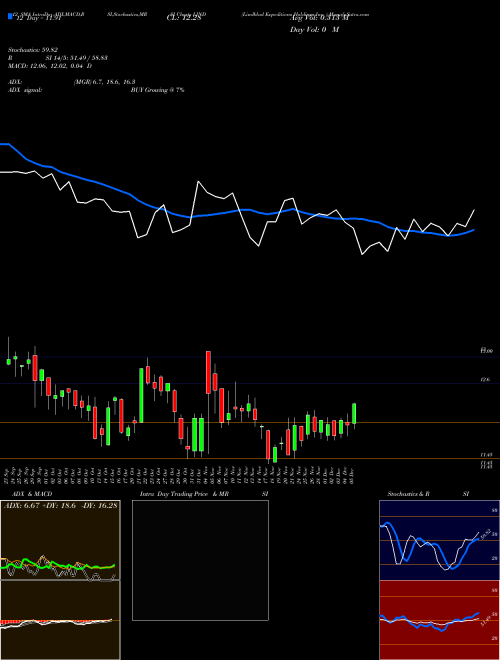500x660 pixels.
Task: Click the empty intraday trading price panel
Action: click(x=200, y=560)
